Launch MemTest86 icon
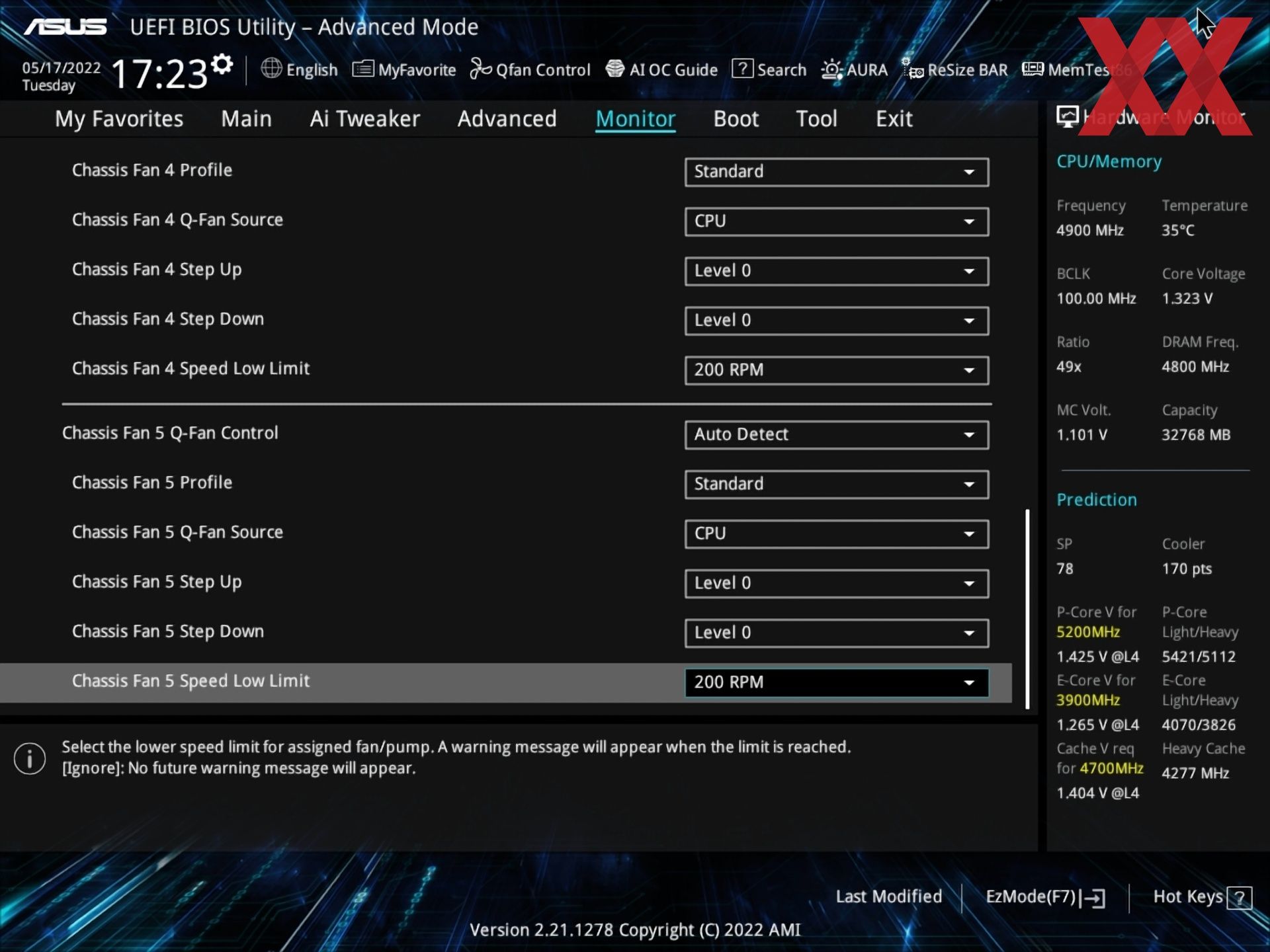1270x952 pixels. pos(1033,69)
